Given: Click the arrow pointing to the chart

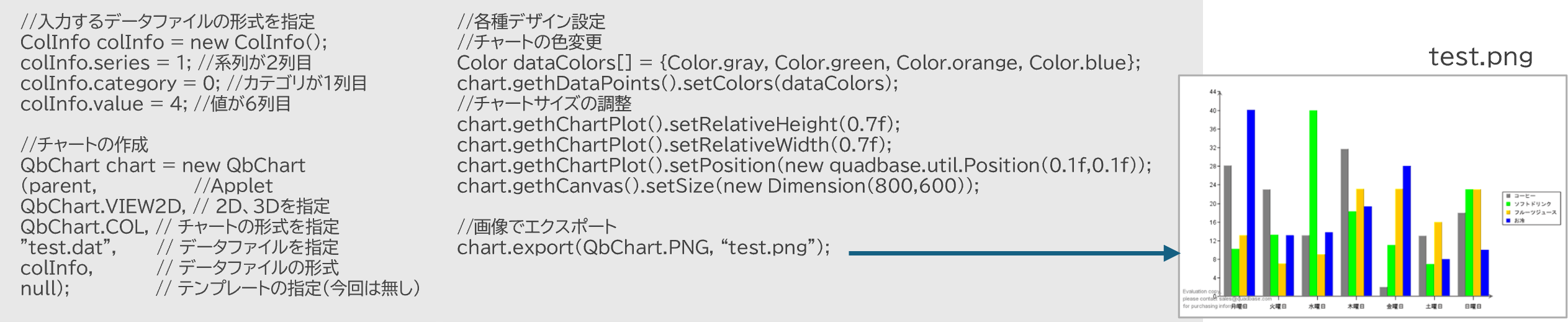Looking at the screenshot, I should click(1014, 253).
